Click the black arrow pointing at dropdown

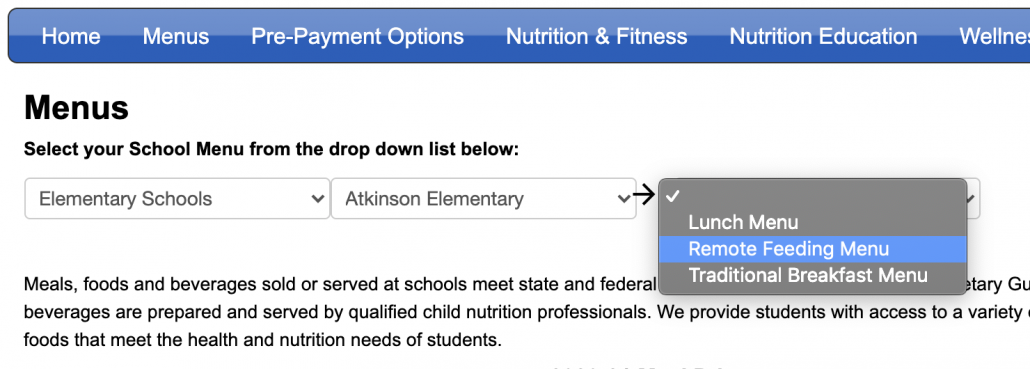[x=645, y=194]
